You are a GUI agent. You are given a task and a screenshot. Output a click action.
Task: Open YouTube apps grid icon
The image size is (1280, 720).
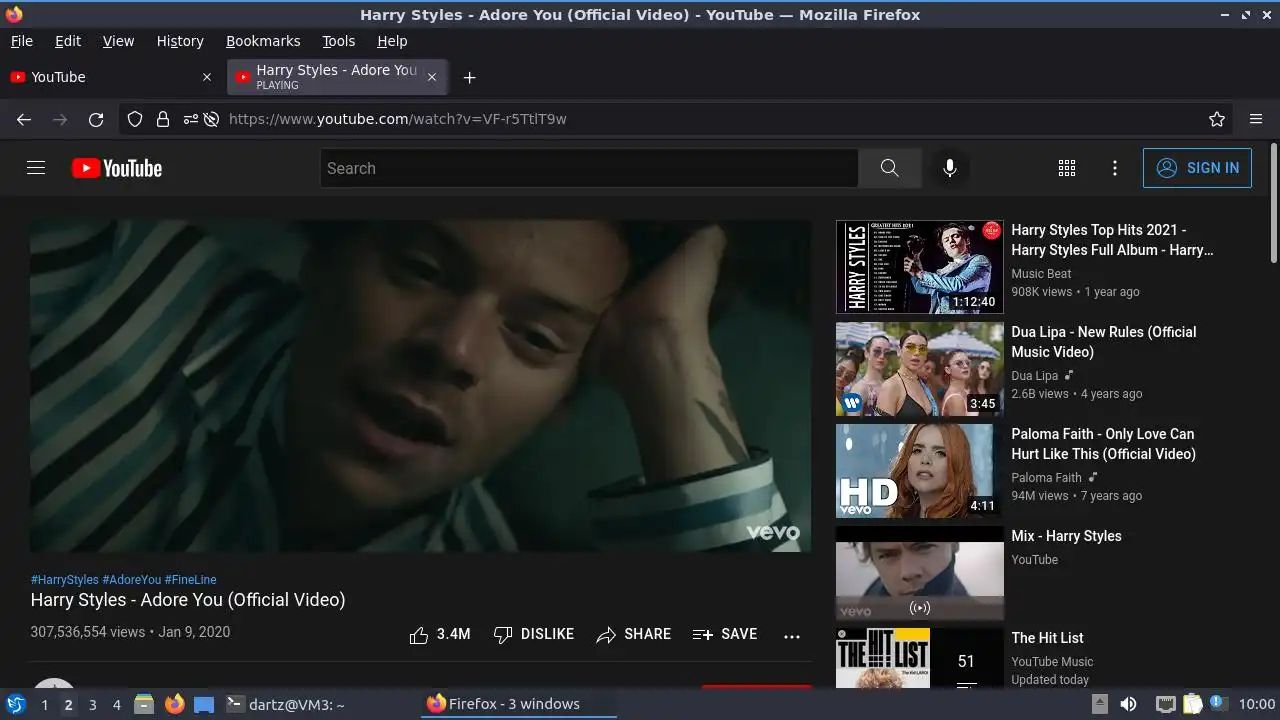pyautogui.click(x=1067, y=168)
